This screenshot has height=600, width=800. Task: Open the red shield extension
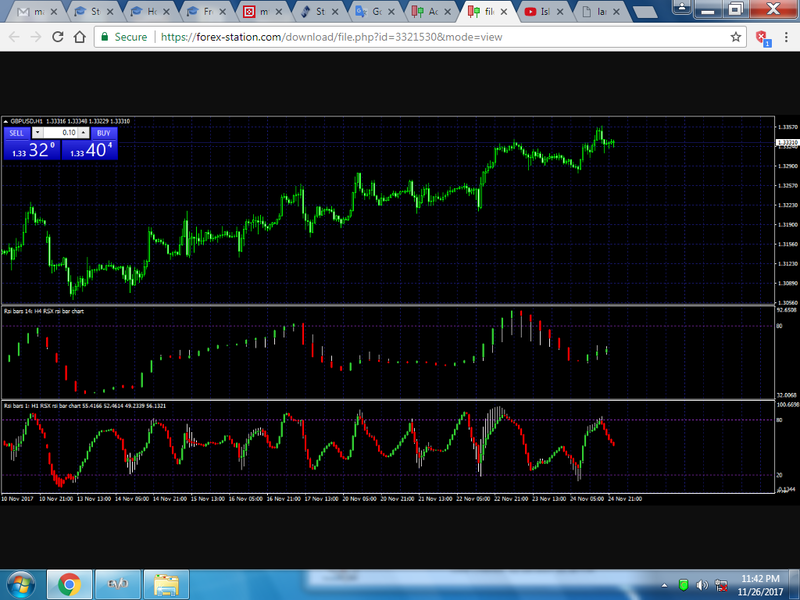[x=762, y=37]
